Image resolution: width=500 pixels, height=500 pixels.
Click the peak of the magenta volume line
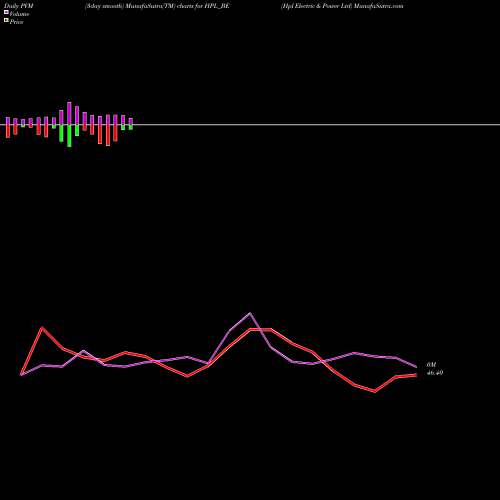[x=250, y=313]
